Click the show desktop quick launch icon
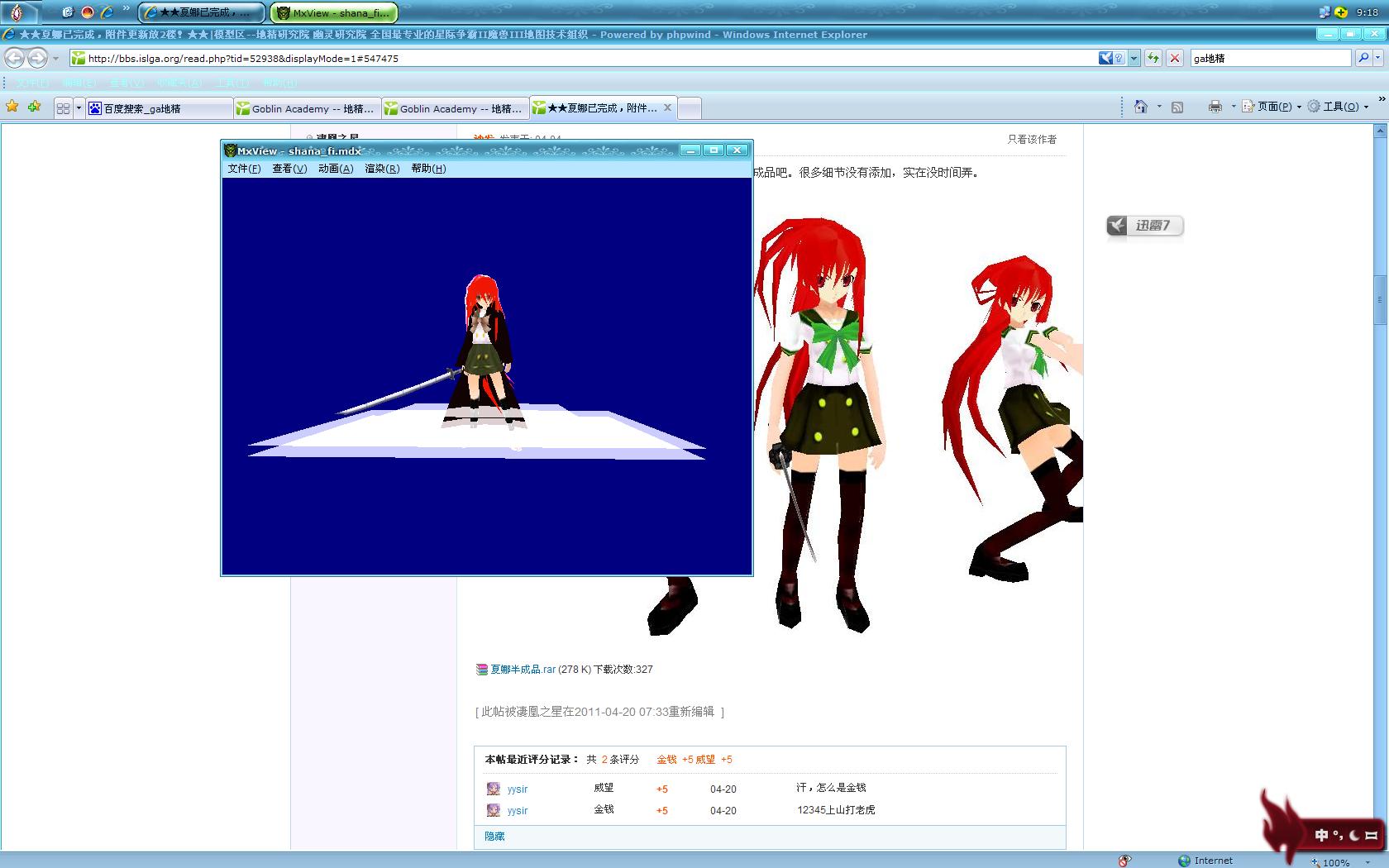The height and width of the screenshot is (868, 1389). coord(68,12)
